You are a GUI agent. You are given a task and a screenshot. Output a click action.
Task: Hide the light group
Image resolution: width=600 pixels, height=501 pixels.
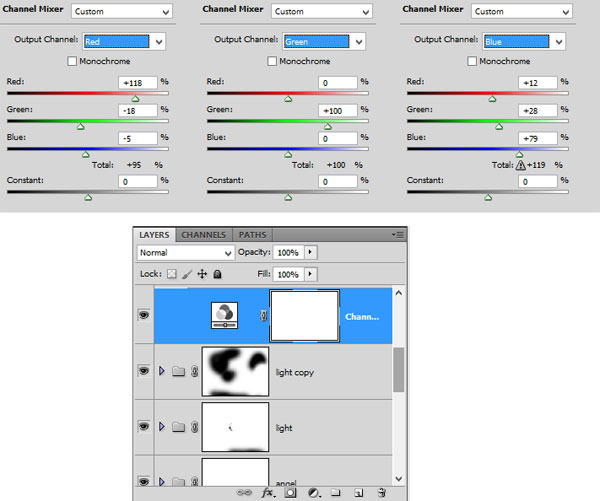(144, 426)
